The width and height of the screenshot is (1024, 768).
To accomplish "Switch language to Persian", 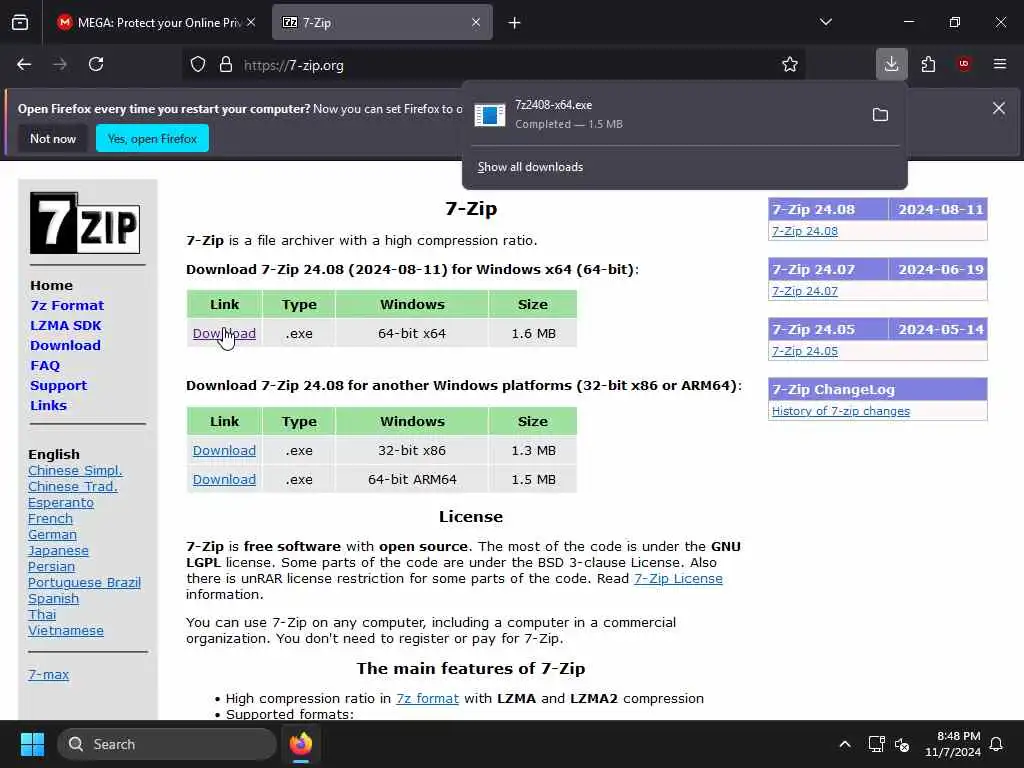I will 52,567.
